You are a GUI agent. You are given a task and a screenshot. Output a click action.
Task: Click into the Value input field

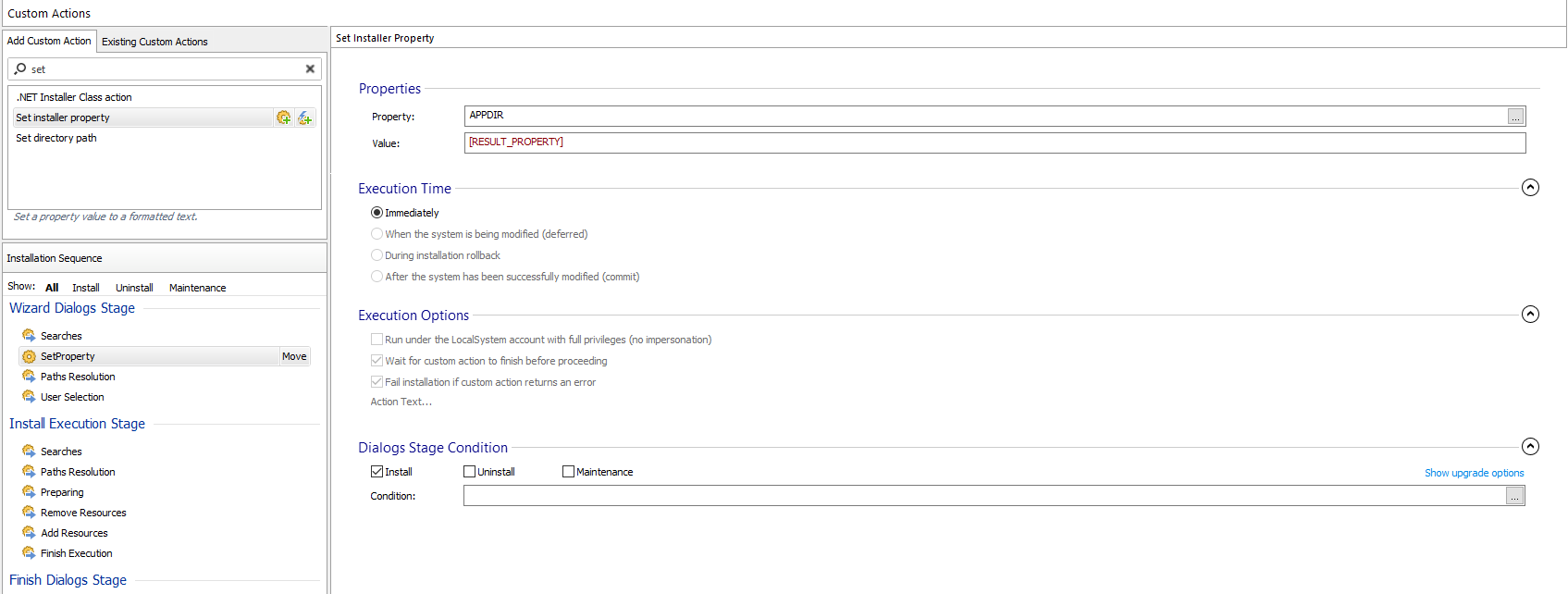[x=994, y=142]
